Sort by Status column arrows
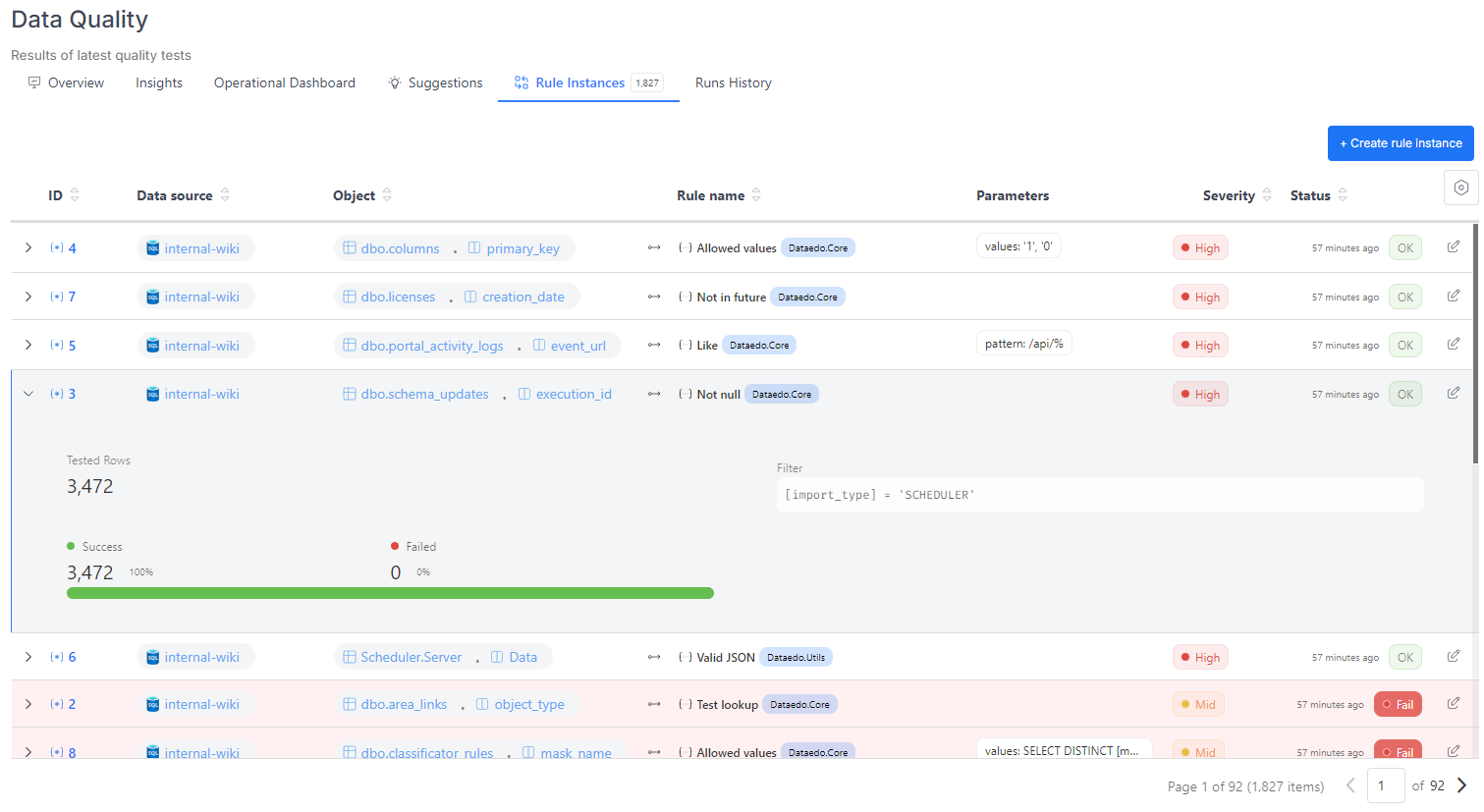 click(1343, 195)
